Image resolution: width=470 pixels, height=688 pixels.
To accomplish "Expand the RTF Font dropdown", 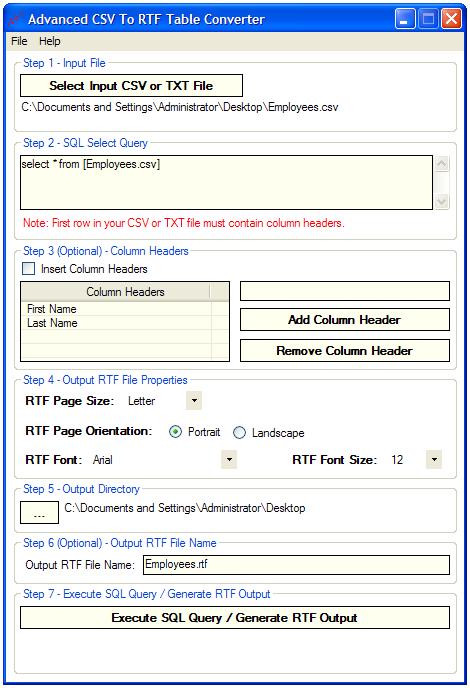I will pos(229,459).
